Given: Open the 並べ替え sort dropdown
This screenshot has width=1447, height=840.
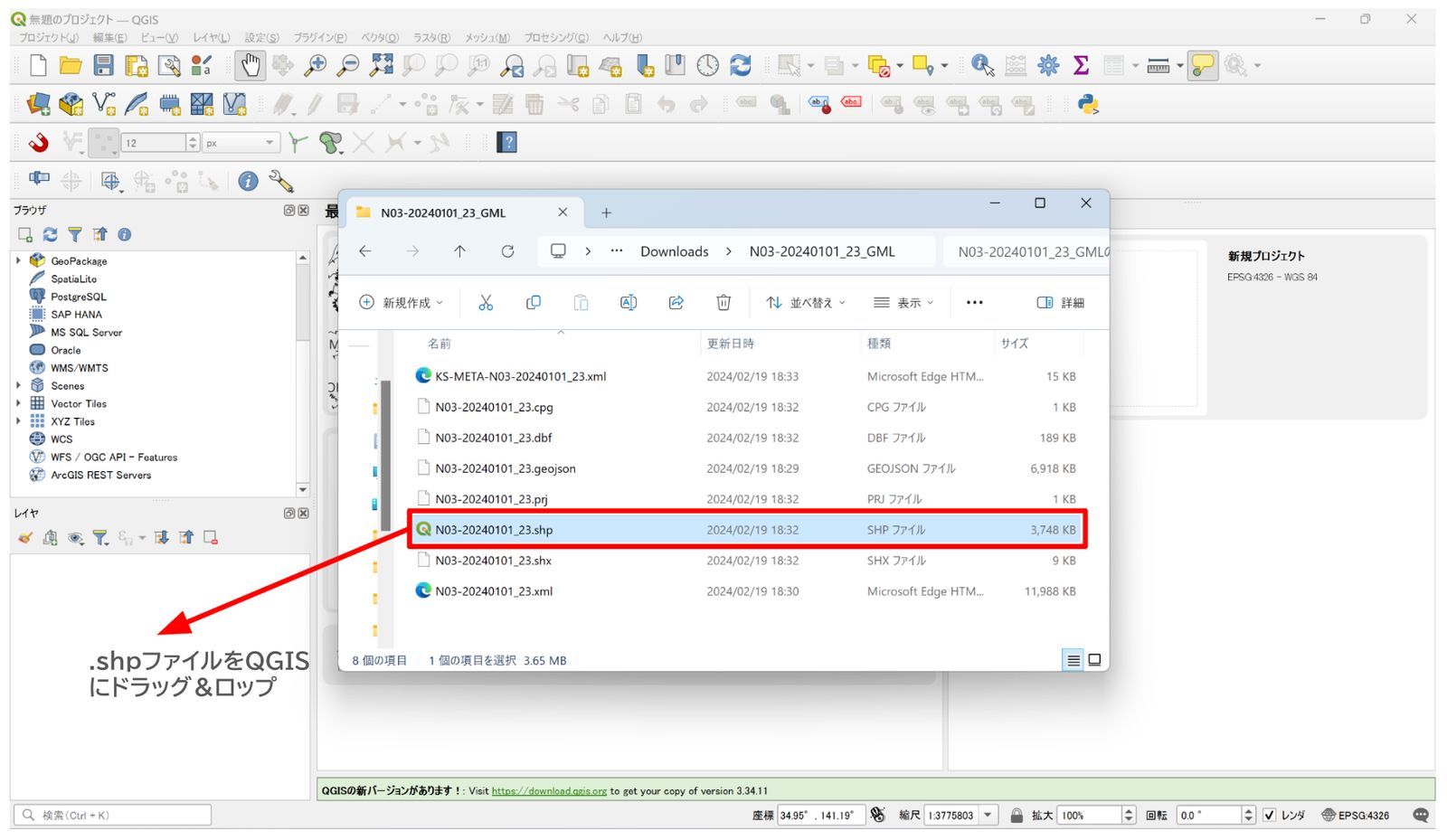Looking at the screenshot, I should pyautogui.click(x=806, y=303).
